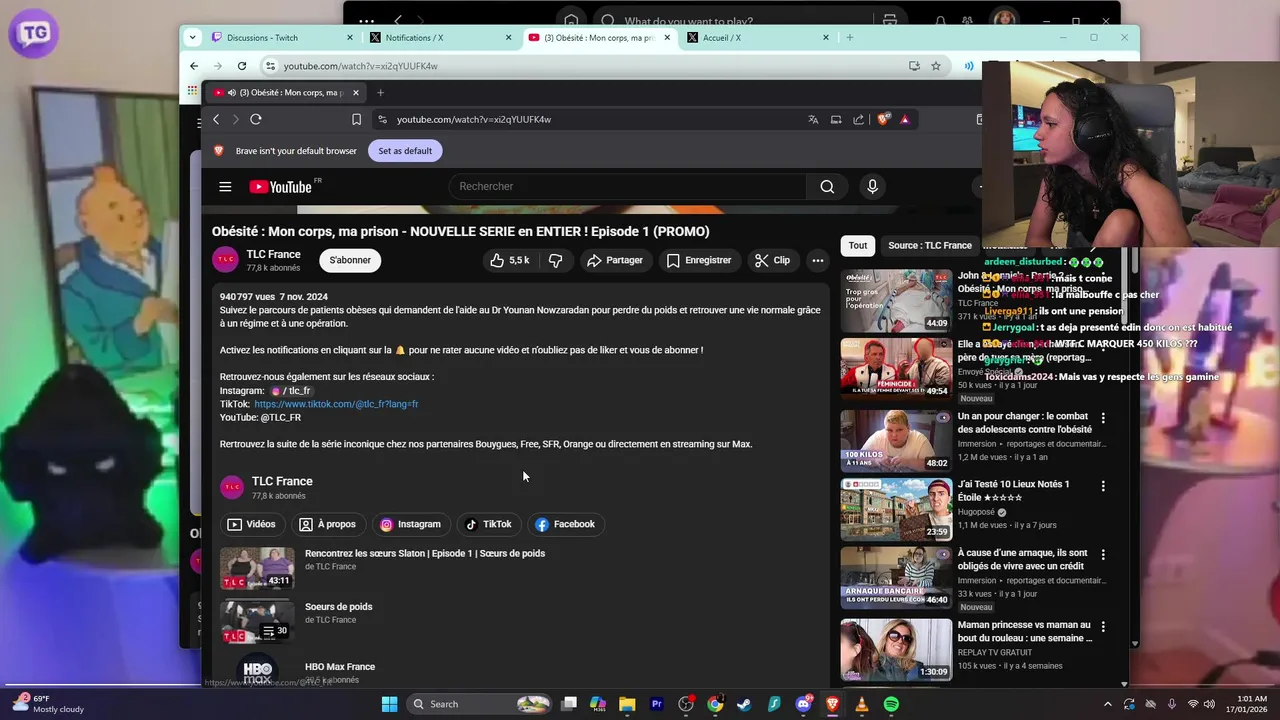The image size is (1280, 720).
Task: Star this page in the Chrome window
Action: (x=936, y=66)
